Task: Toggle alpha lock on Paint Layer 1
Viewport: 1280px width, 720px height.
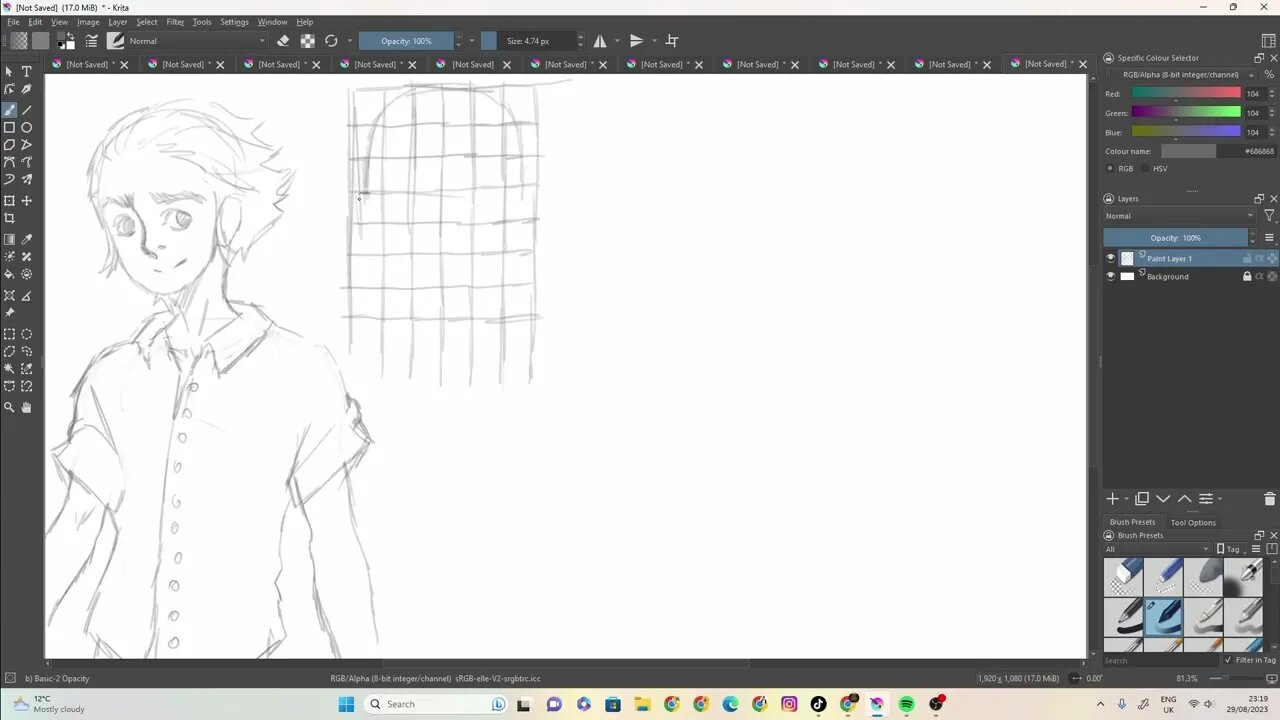Action: pyautogui.click(x=1272, y=258)
